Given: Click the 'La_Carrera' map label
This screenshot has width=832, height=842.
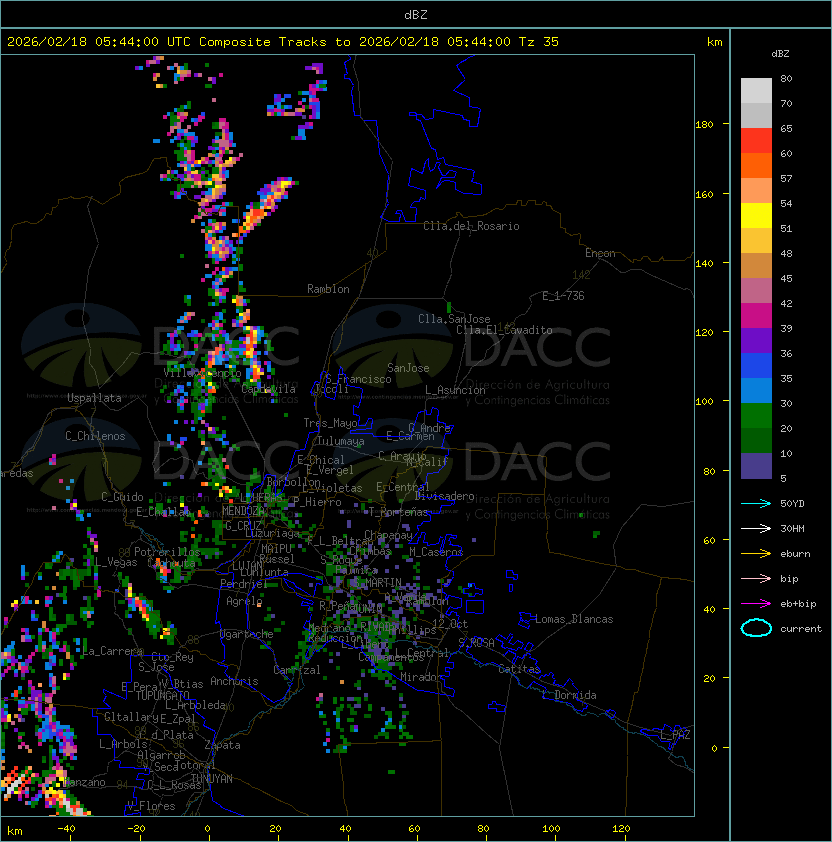Looking at the screenshot, I should coord(112,651).
